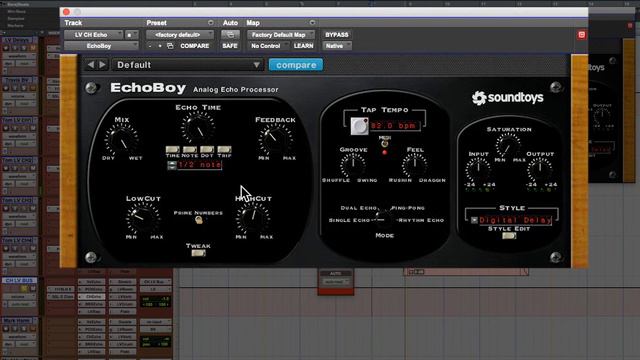640x360 pixels.
Task: Select Dual Echo mode label
Action: [358, 208]
